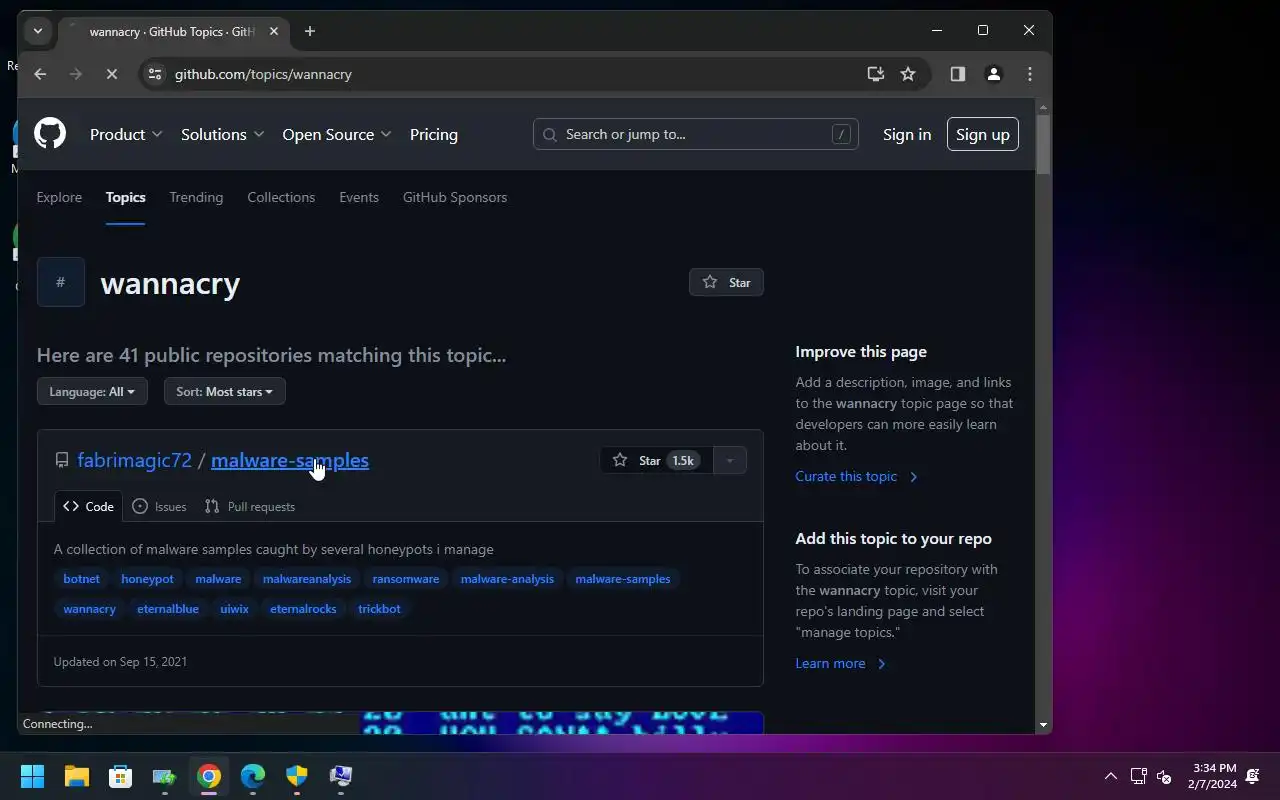
Task: Switch to the Trending tab
Action: tap(196, 197)
